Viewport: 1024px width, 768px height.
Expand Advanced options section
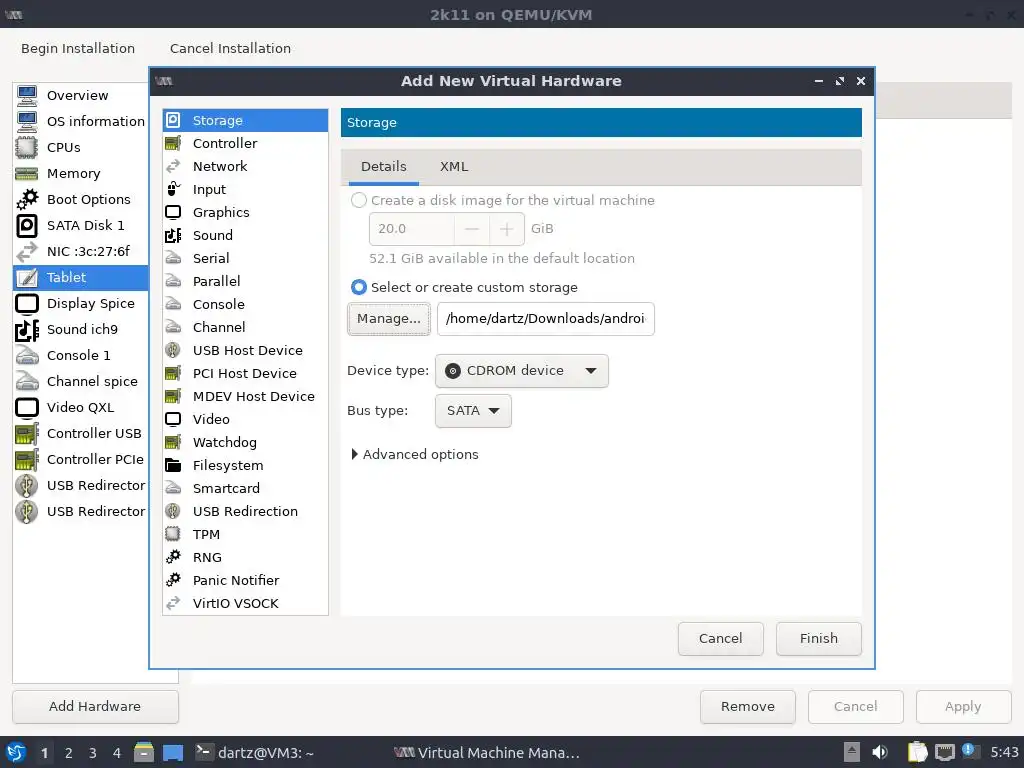coord(415,455)
